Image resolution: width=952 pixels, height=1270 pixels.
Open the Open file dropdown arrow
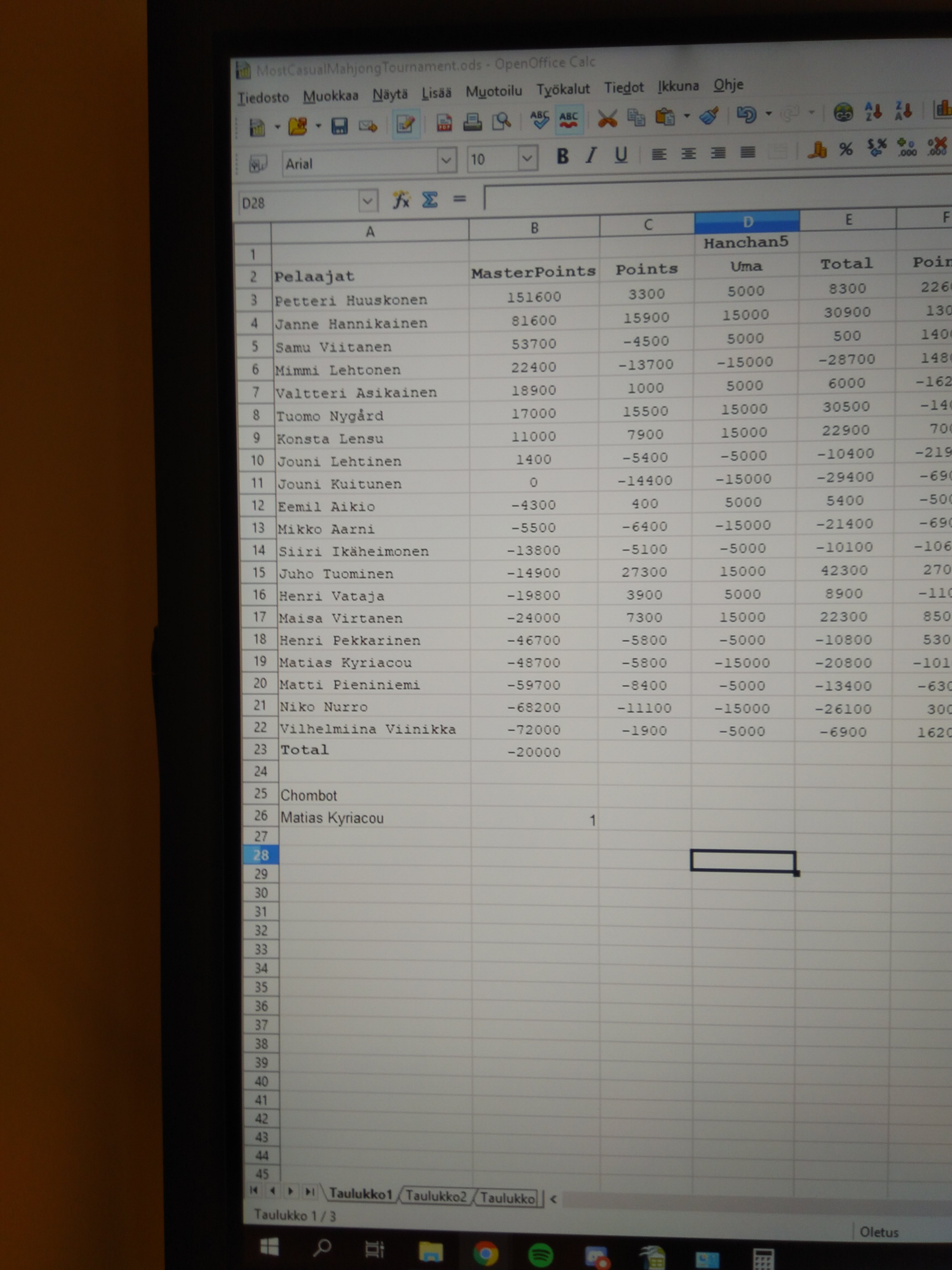[x=318, y=126]
